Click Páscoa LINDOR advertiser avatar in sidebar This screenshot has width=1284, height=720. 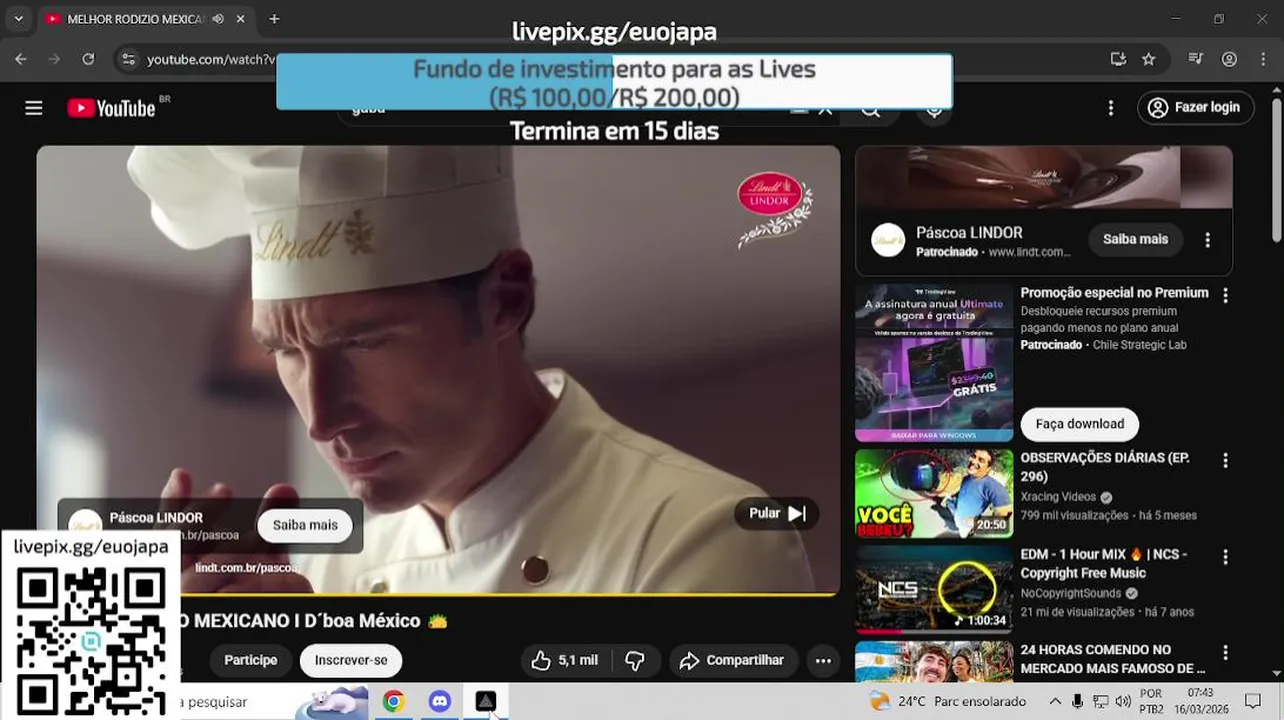(888, 240)
